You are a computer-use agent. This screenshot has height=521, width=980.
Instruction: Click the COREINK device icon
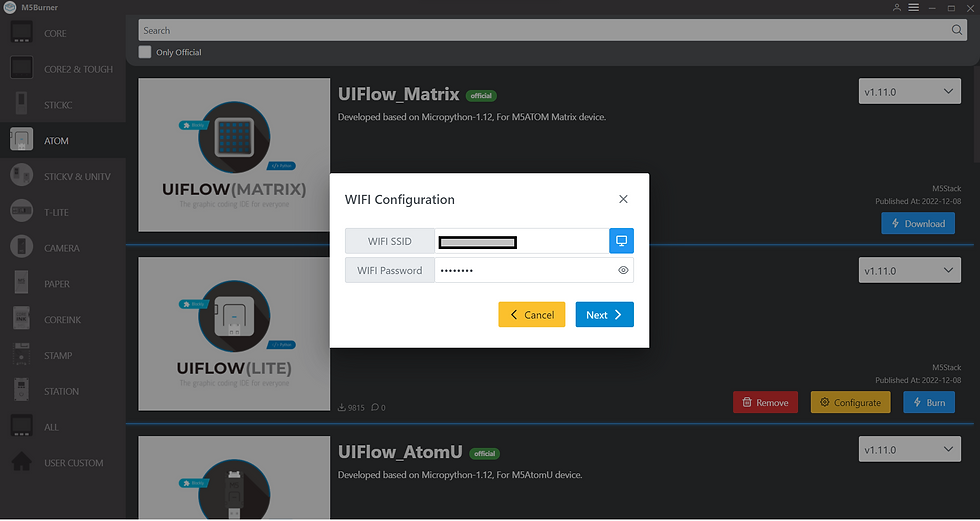[x=22, y=317]
